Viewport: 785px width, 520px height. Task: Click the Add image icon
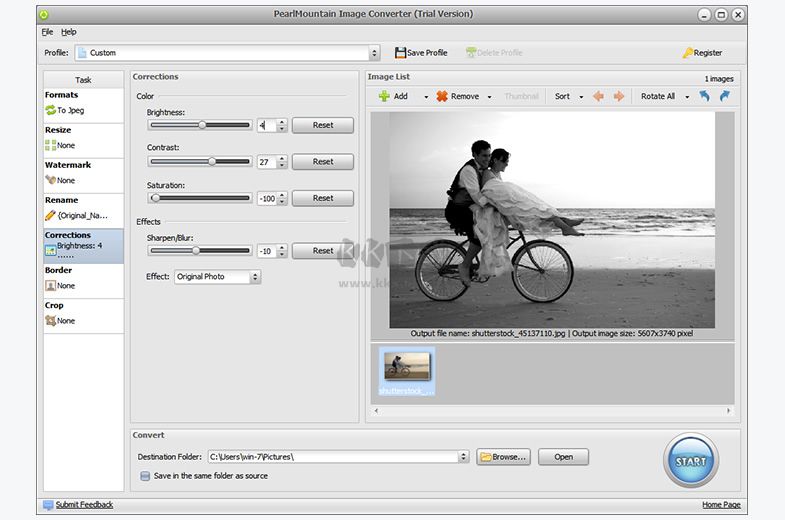384,97
